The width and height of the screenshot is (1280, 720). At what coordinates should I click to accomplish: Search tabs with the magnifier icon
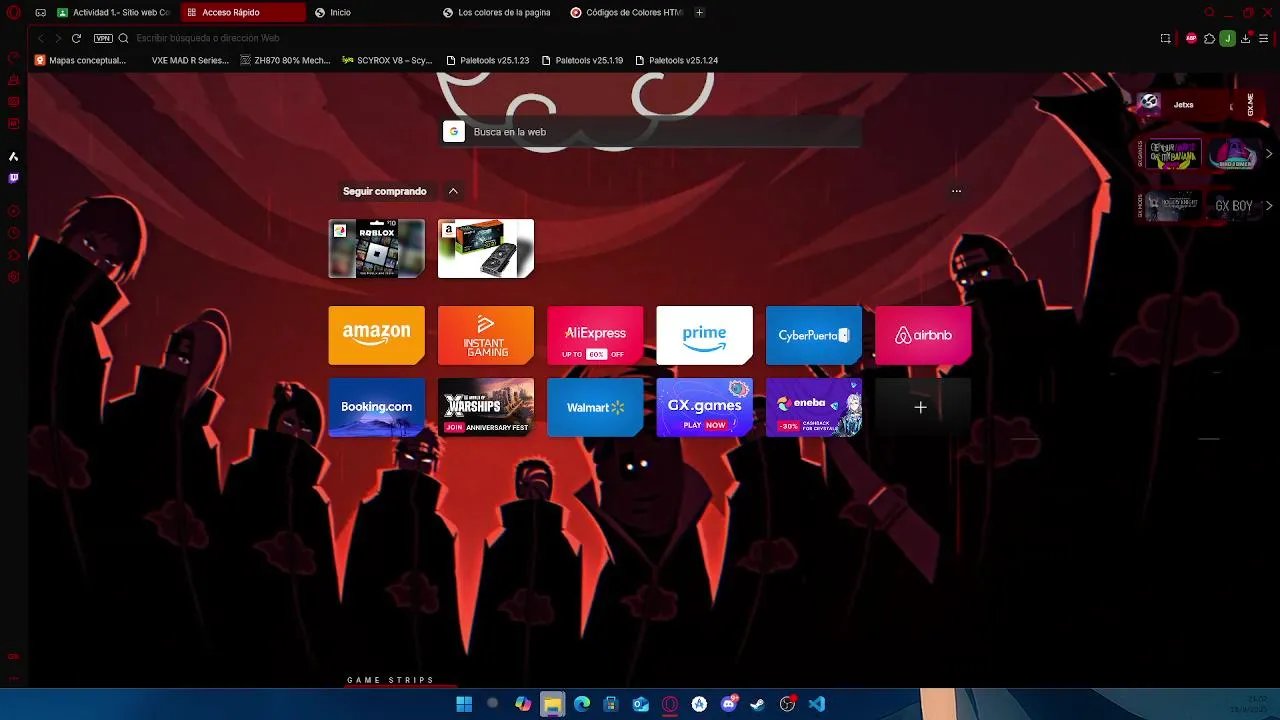[x=1209, y=12]
